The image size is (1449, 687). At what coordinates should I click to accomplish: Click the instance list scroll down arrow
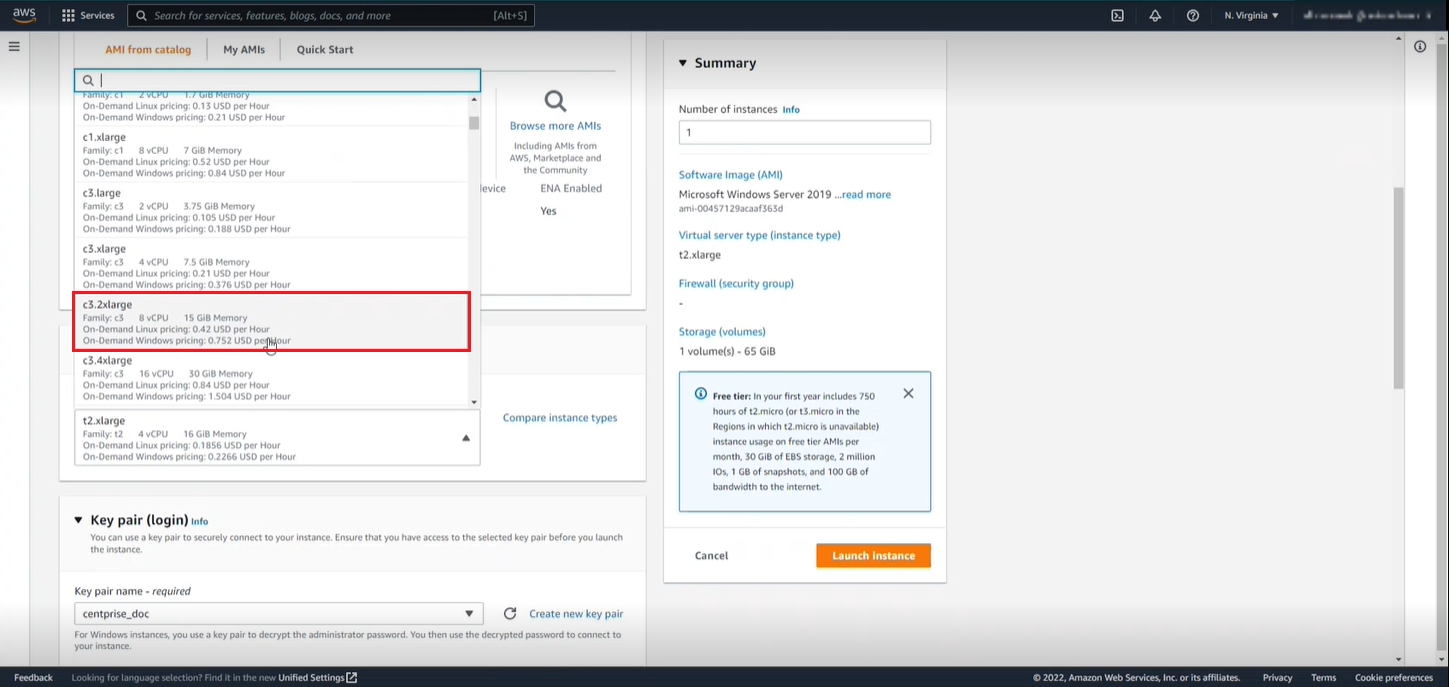point(474,402)
